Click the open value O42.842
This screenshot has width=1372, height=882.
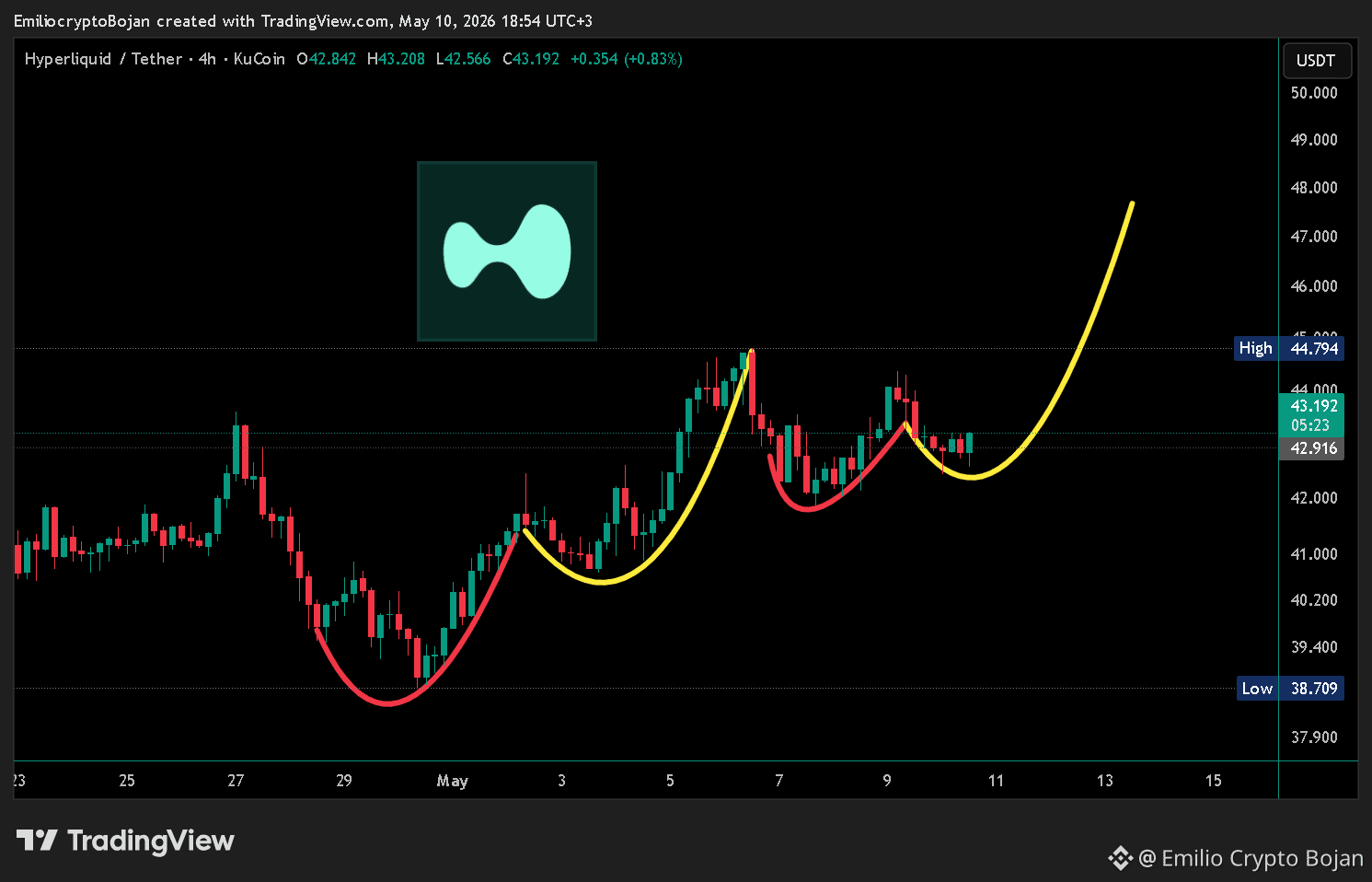(x=326, y=59)
